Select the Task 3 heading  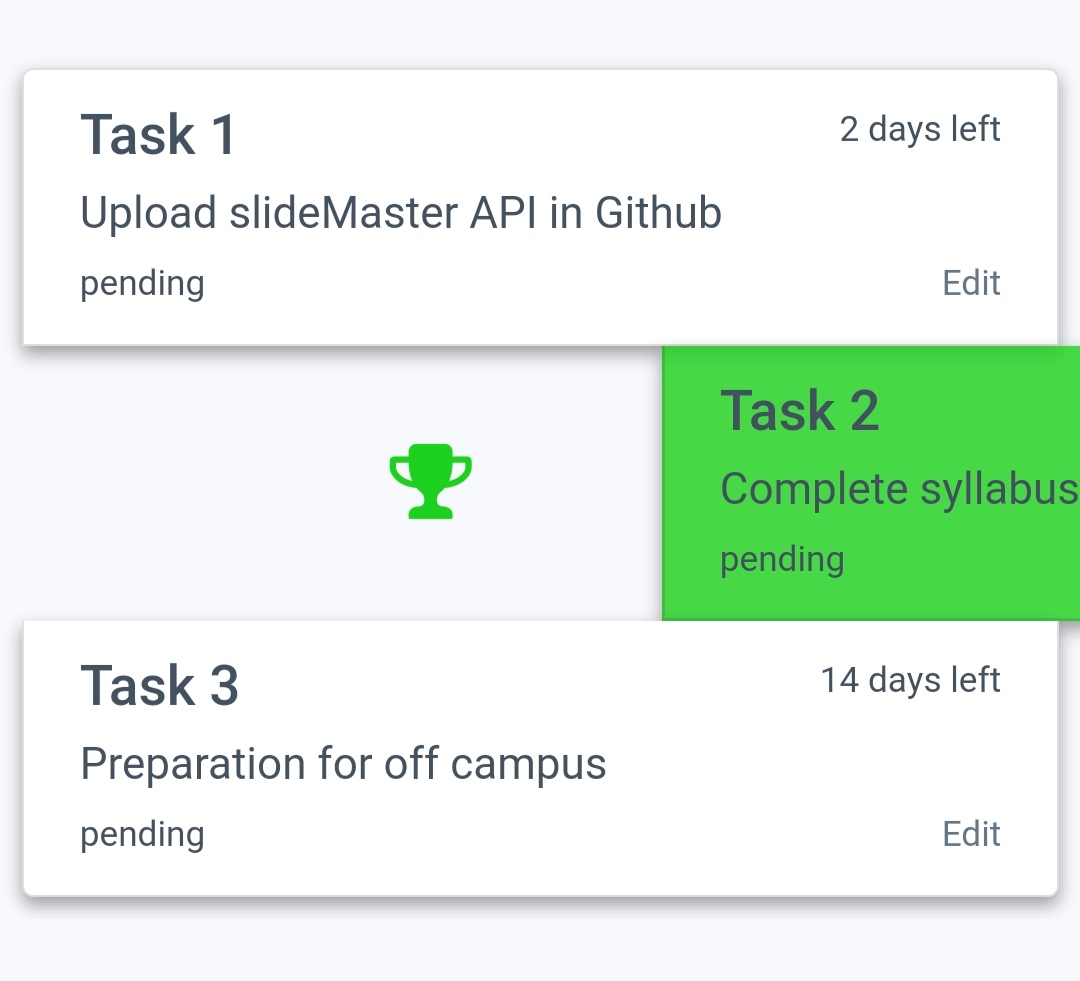pyautogui.click(x=158, y=685)
